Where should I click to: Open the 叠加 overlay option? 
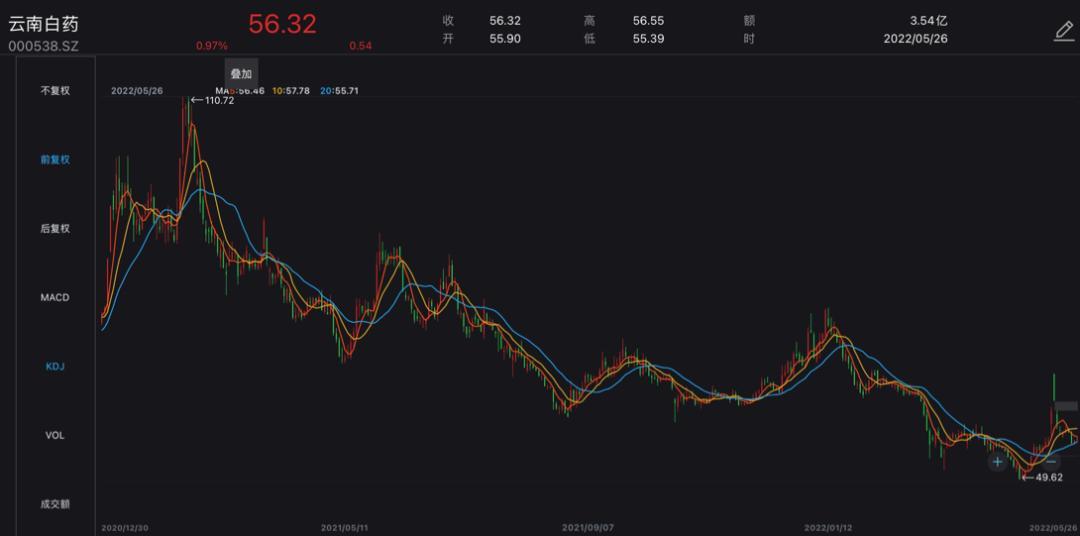click(x=241, y=74)
